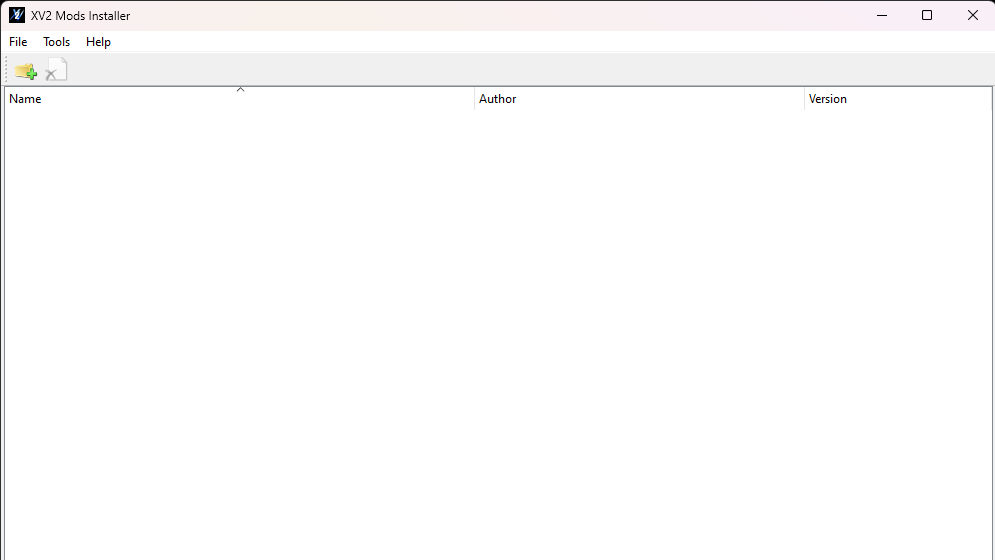Click the sort arrow above Name header
Viewport: 995px width, 560px height.
241,90
